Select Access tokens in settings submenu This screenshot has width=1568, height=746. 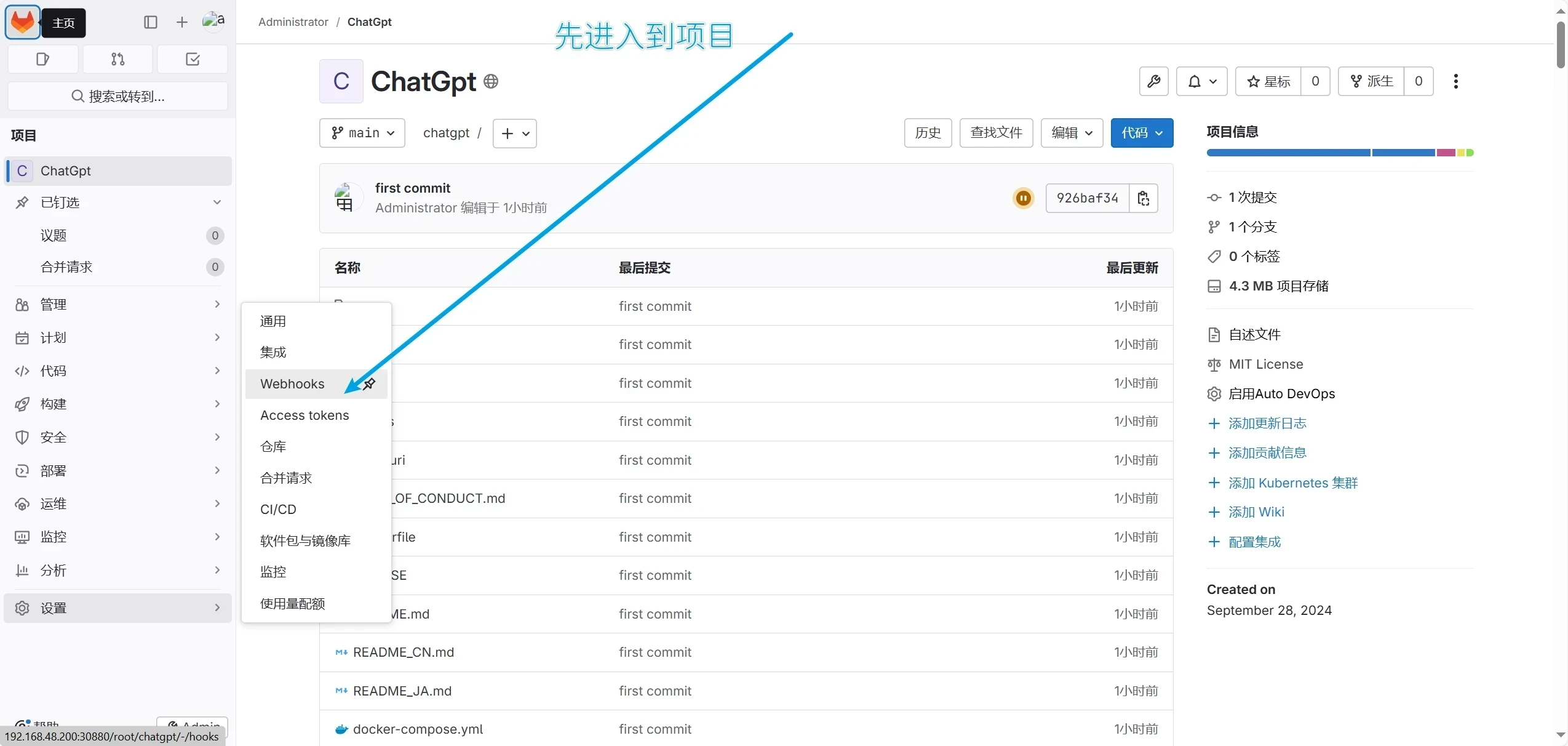coord(304,415)
